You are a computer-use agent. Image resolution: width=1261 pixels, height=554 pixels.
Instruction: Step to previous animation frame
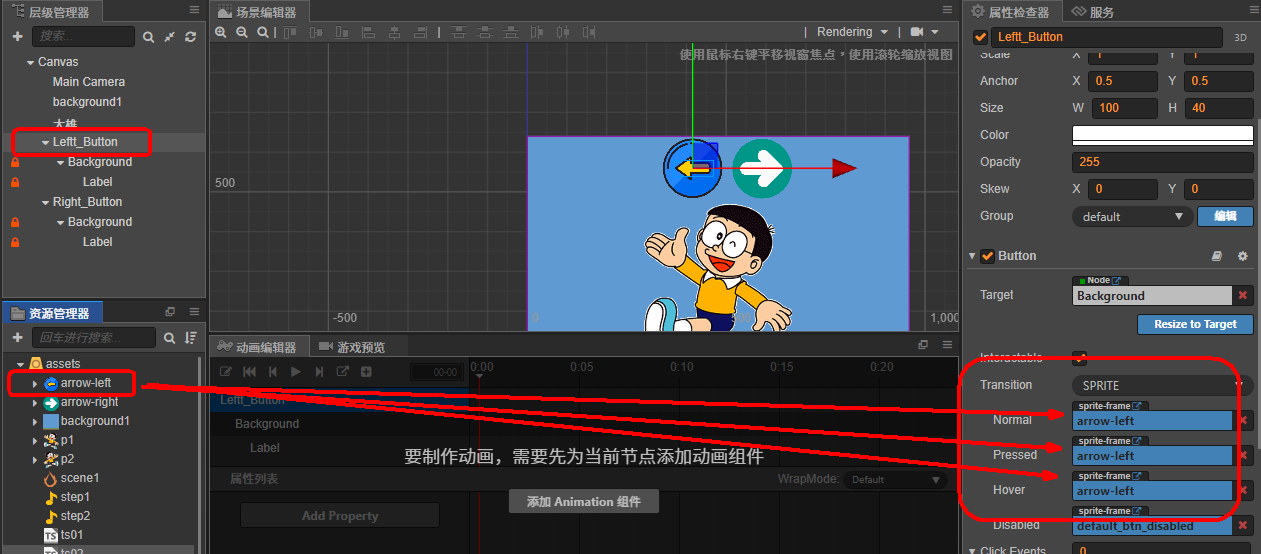272,372
